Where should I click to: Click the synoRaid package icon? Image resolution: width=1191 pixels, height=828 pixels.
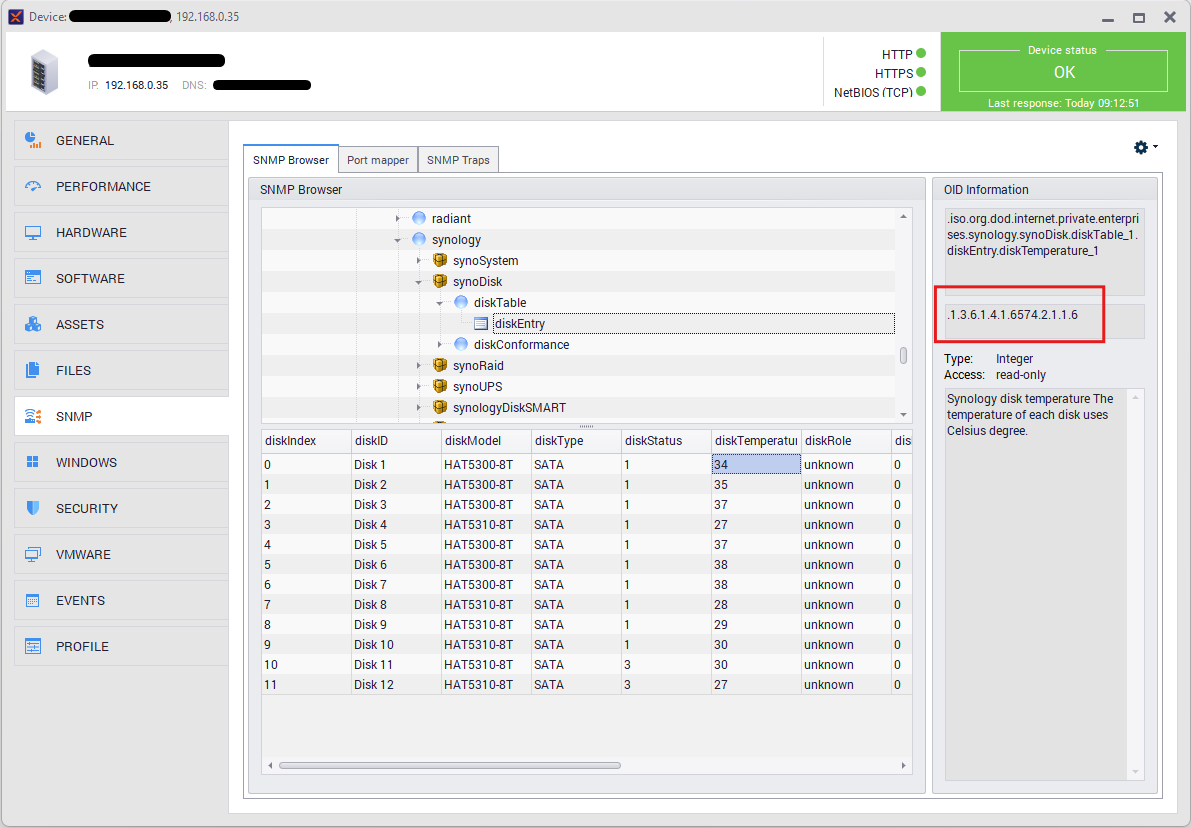click(439, 366)
